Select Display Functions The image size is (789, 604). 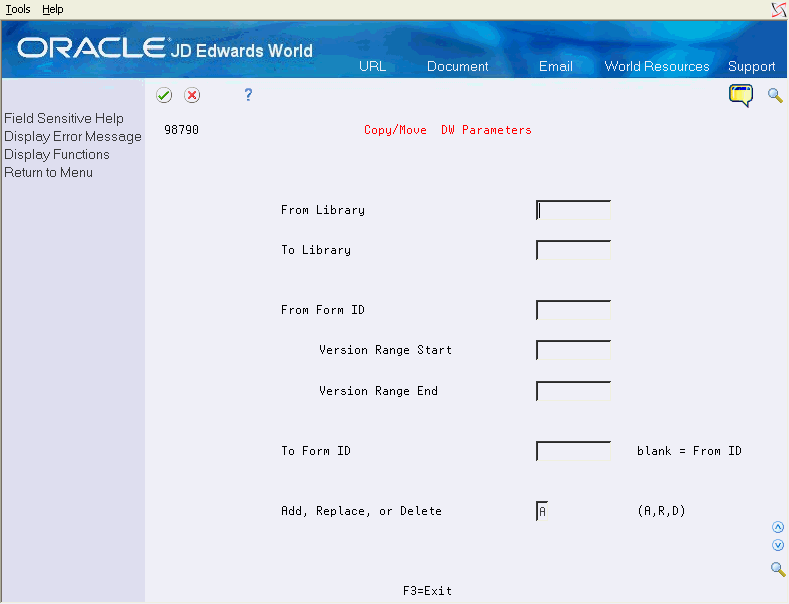pyautogui.click(x=57, y=155)
